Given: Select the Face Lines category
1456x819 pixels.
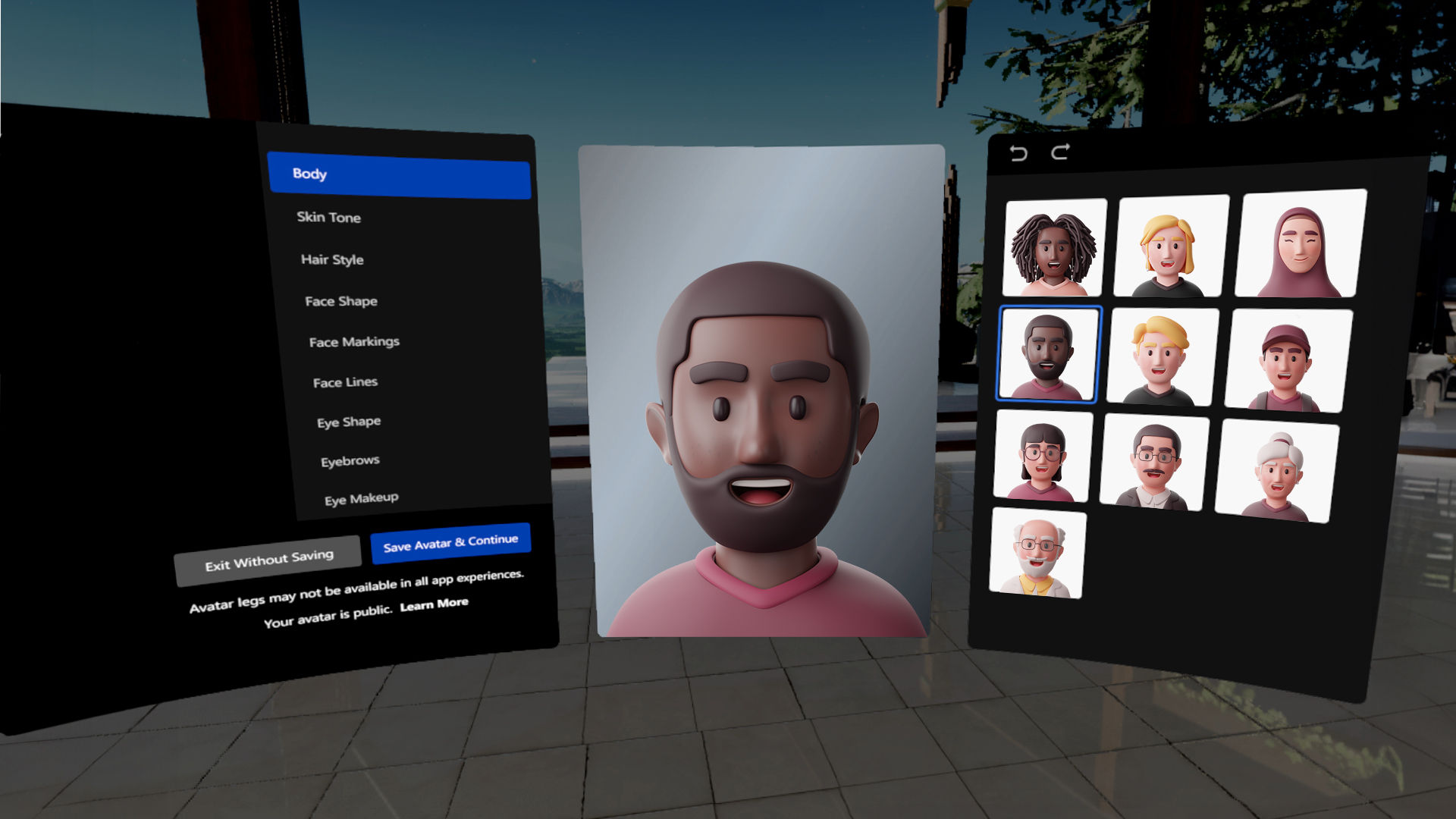Looking at the screenshot, I should coord(346,381).
